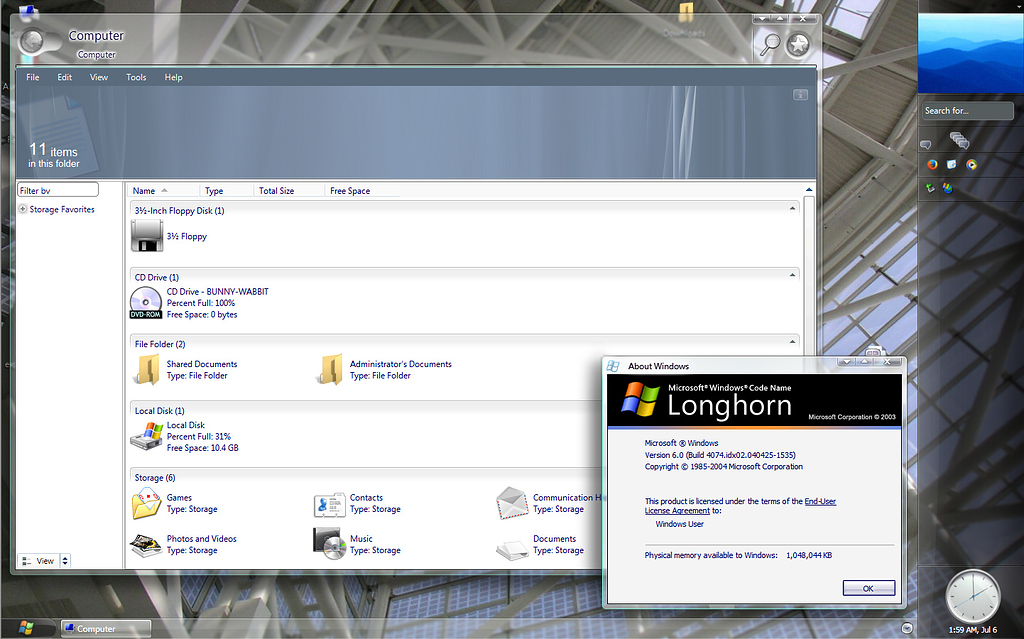Click the Search for... field in the sidebar
The height and width of the screenshot is (639, 1024).
pyautogui.click(x=966, y=110)
